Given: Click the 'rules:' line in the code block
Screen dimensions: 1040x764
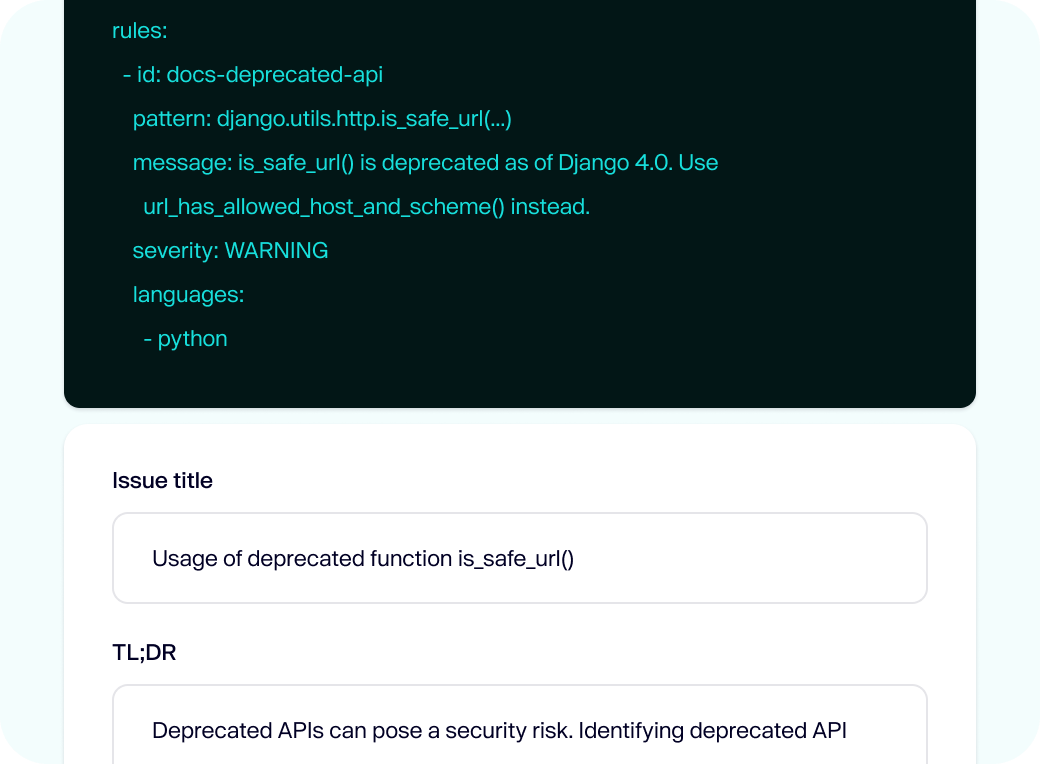Looking at the screenshot, I should 139,31.
